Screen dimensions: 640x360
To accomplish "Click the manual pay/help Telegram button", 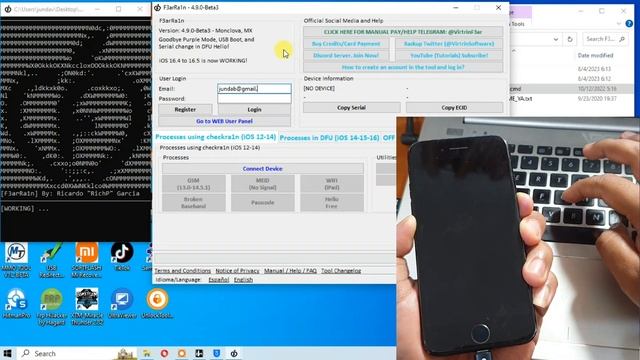I will pyautogui.click(x=403, y=32).
